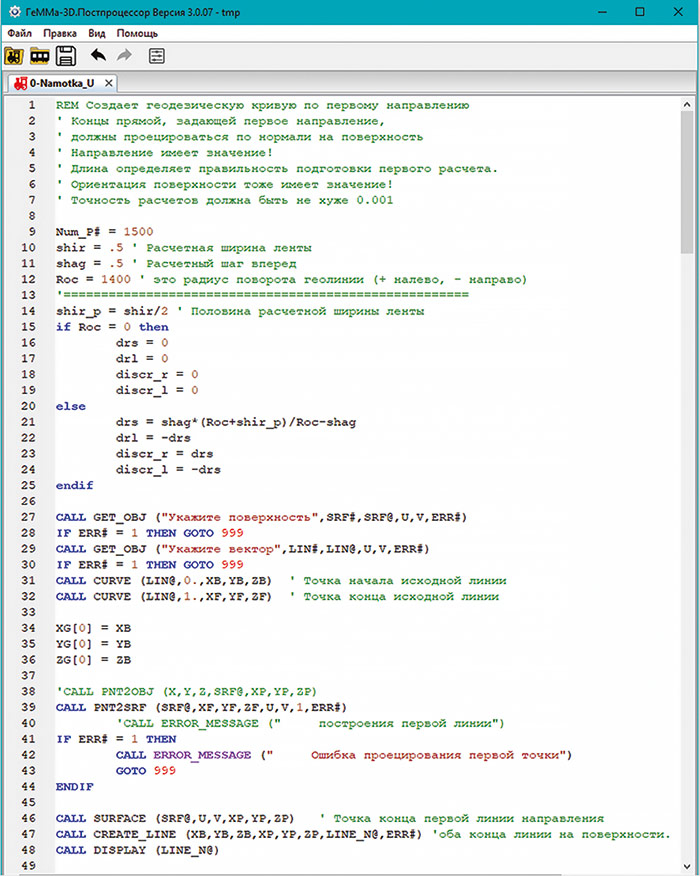Viewport: 700px width, 876px height.
Task: Click red icon on 0-Namotka_U tab
Action: (x=21, y=84)
